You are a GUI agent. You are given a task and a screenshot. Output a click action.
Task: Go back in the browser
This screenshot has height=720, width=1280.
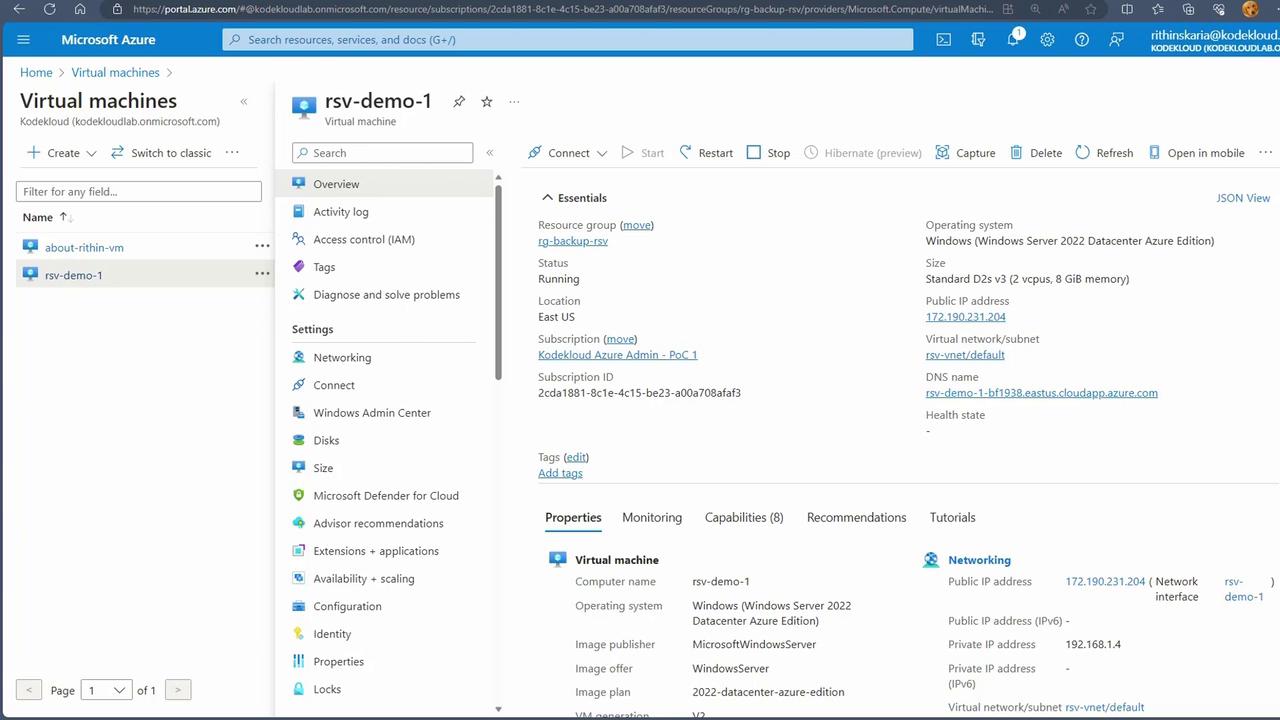pyautogui.click(x=19, y=9)
